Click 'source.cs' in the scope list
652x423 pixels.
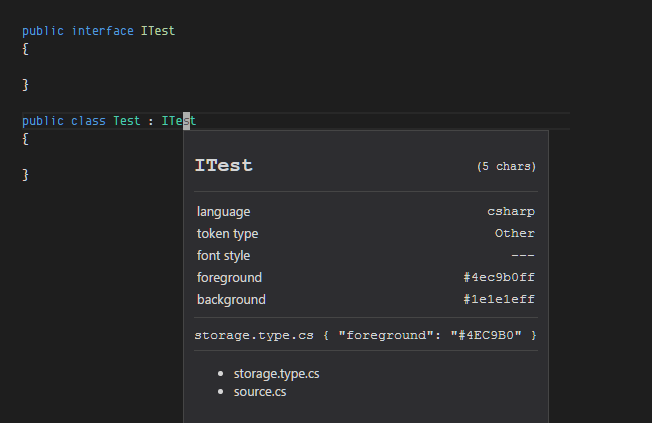click(260, 392)
